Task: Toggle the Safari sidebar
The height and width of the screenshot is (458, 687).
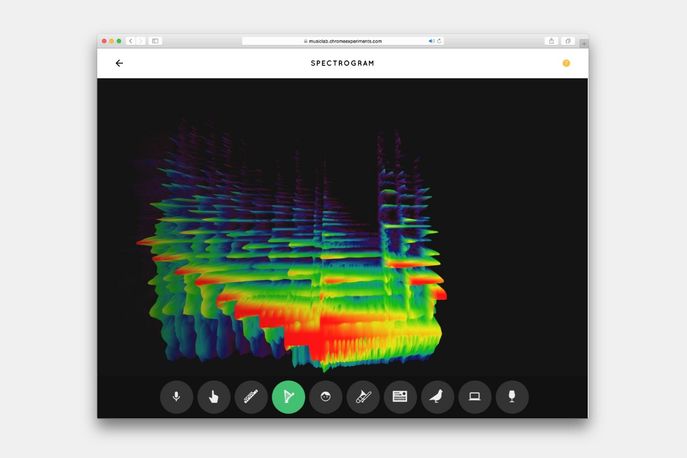Action: [156, 41]
